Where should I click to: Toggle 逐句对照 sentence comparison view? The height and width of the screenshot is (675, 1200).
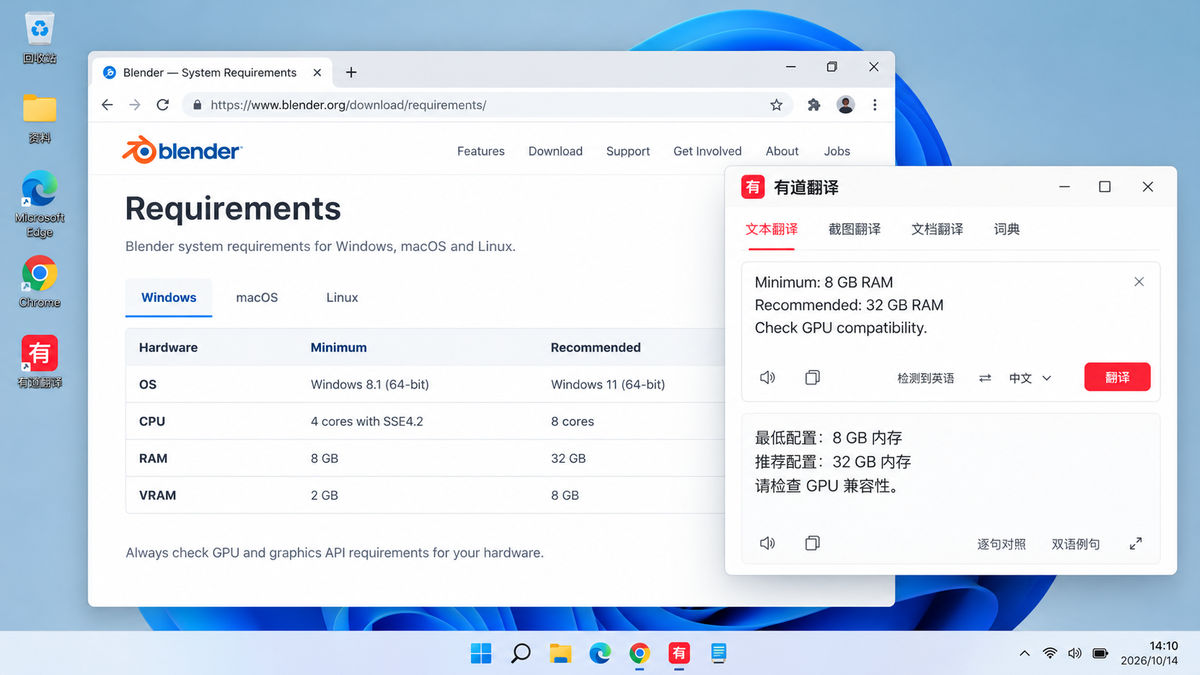tap(1001, 544)
